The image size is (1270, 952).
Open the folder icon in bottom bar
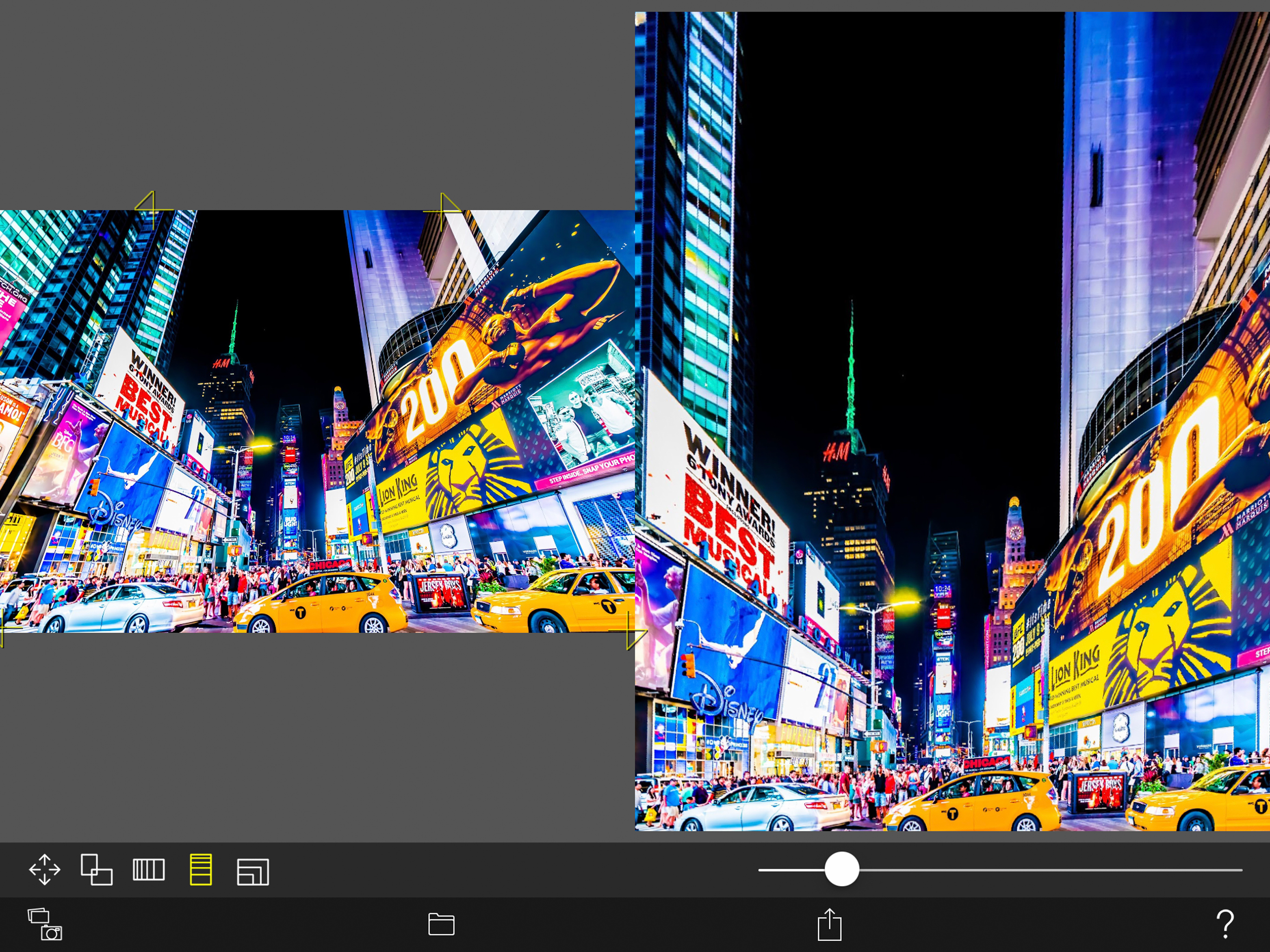[x=441, y=924]
